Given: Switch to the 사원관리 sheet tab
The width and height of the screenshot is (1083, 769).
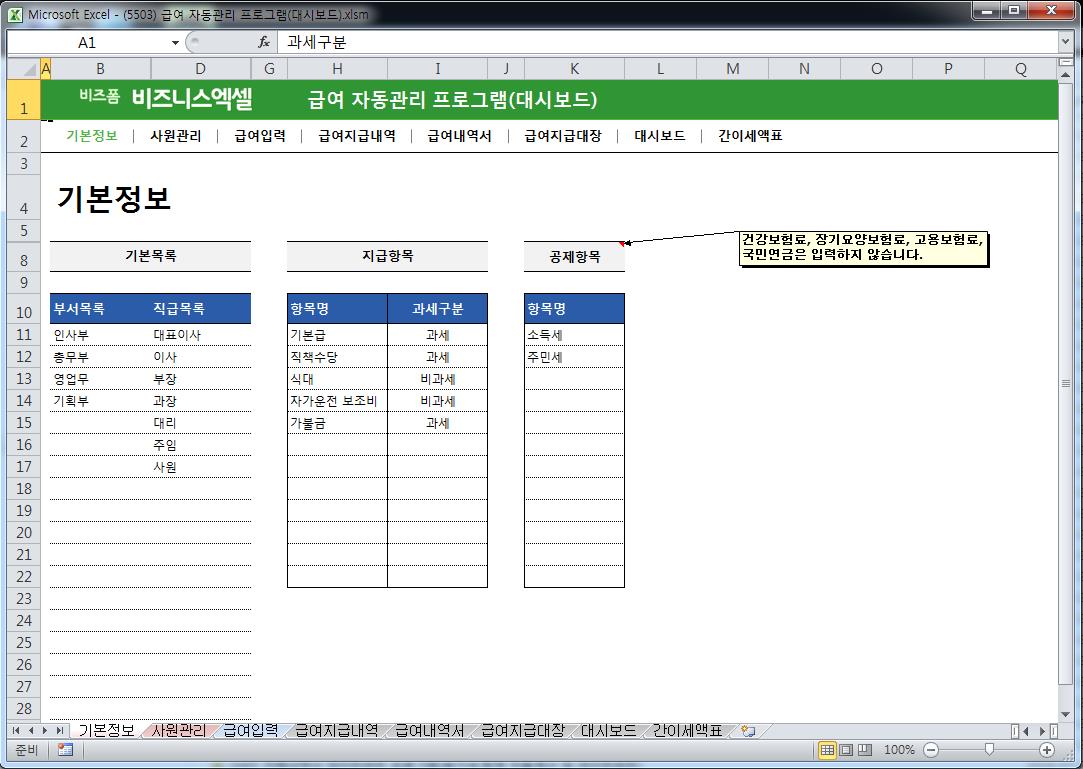Looking at the screenshot, I should pyautogui.click(x=178, y=730).
